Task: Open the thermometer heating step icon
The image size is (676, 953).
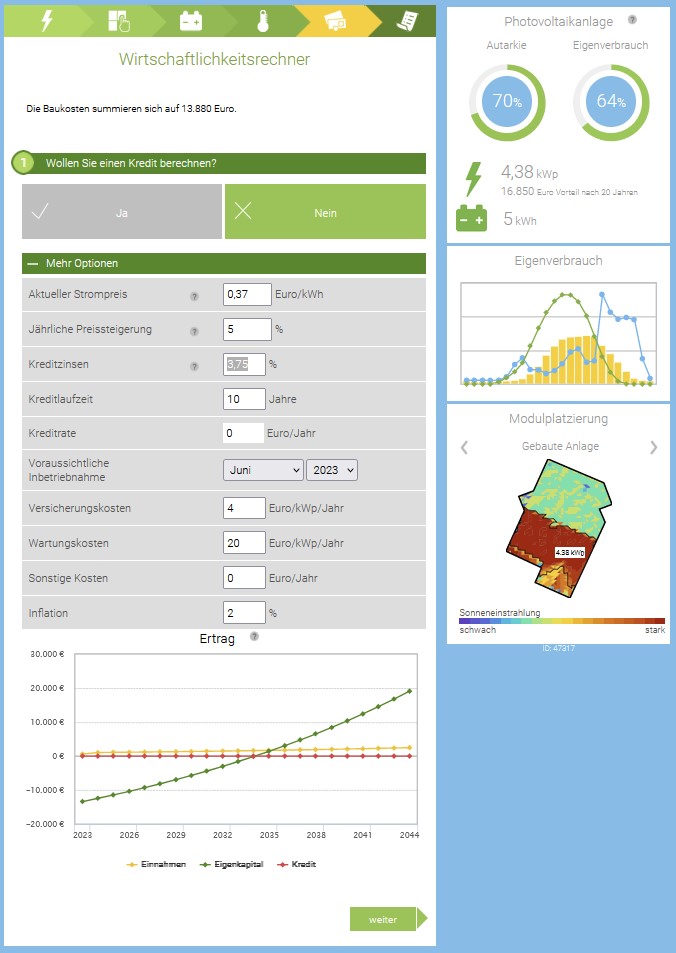Action: pyautogui.click(x=262, y=21)
